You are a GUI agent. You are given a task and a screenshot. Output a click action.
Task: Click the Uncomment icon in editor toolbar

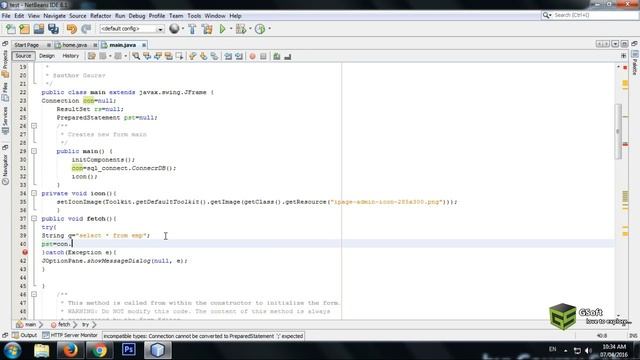coord(288,56)
